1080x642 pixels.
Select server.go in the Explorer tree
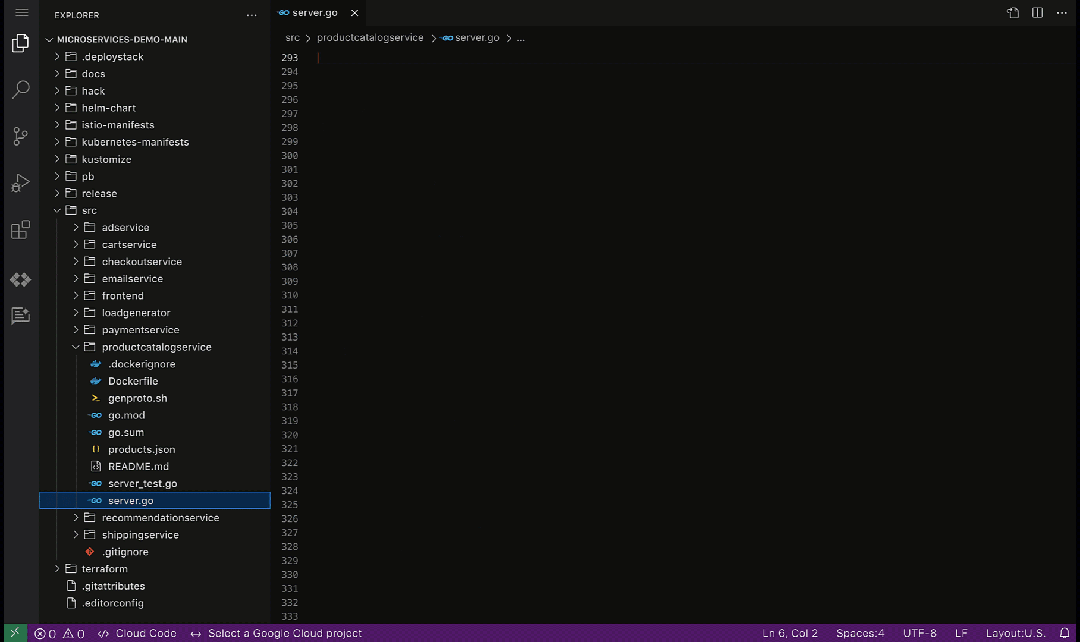click(155, 501)
